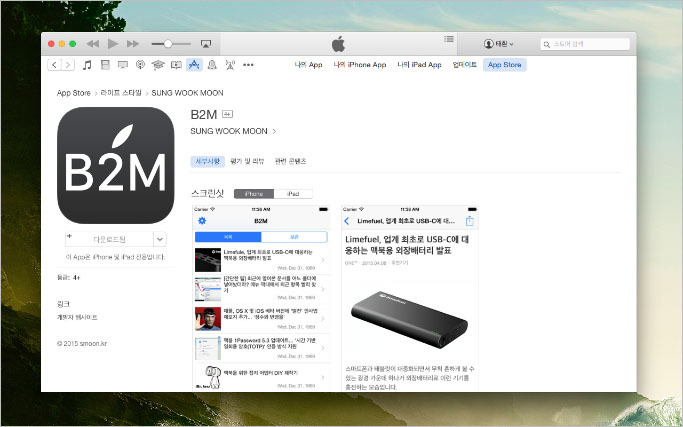
Task: Switch to the 나의 iPhone App tab
Action: click(360, 64)
